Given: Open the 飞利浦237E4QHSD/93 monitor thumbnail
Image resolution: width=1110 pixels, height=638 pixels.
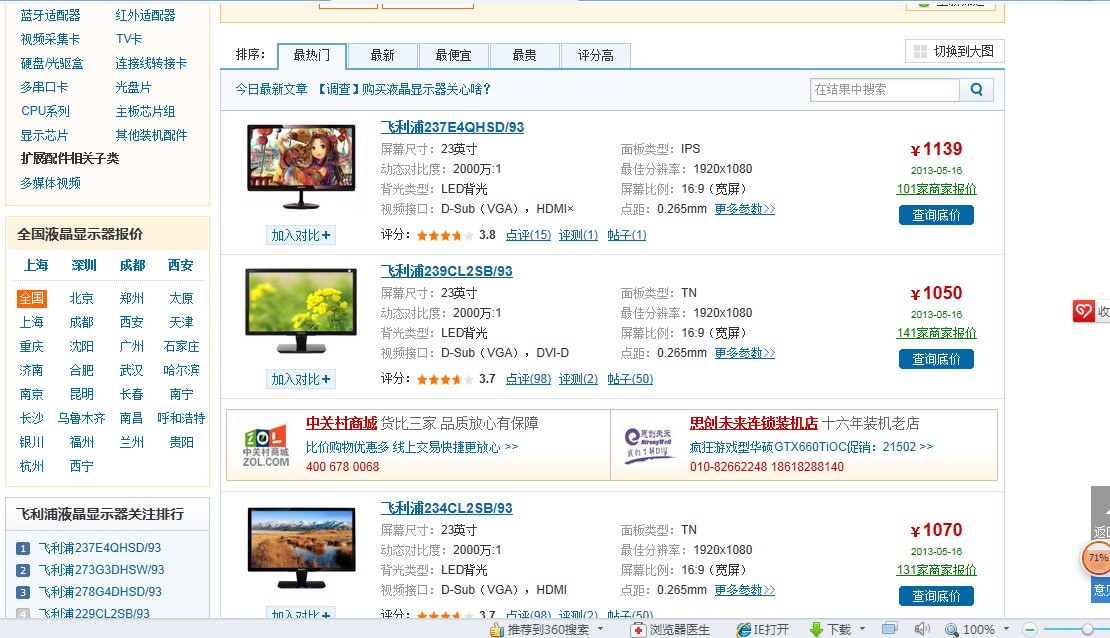Looking at the screenshot, I should [301, 167].
